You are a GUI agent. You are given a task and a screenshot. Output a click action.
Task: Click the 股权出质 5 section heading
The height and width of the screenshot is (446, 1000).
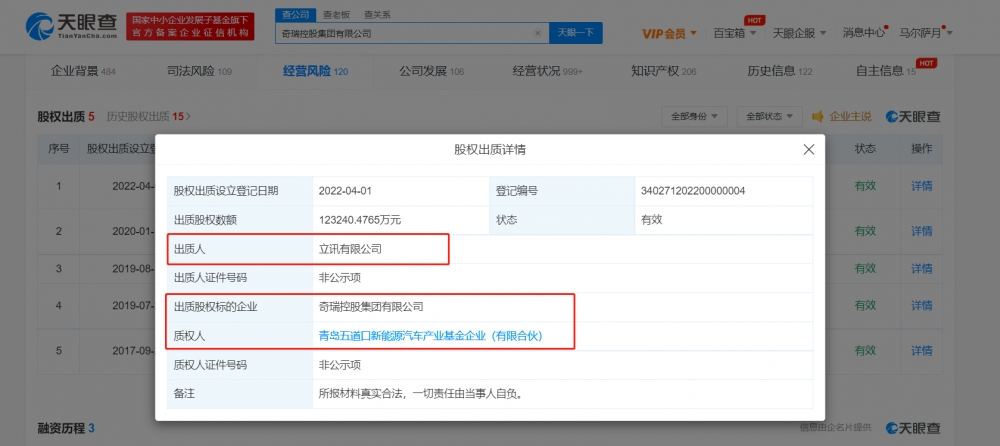[x=66, y=116]
